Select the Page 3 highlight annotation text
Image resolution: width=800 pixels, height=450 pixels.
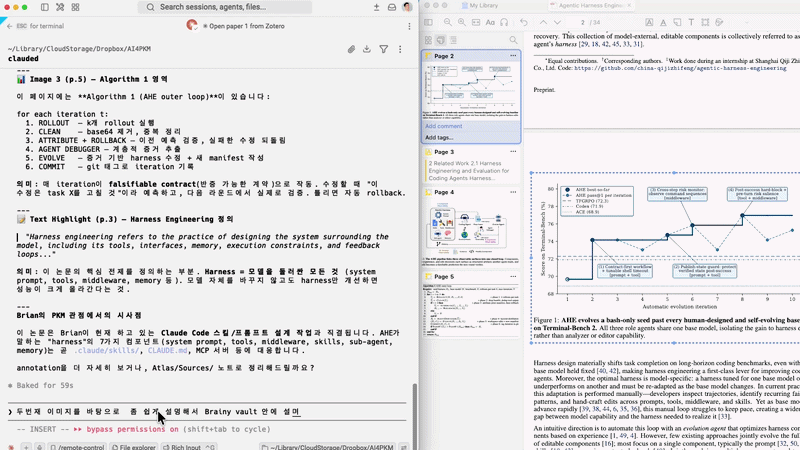470,171
